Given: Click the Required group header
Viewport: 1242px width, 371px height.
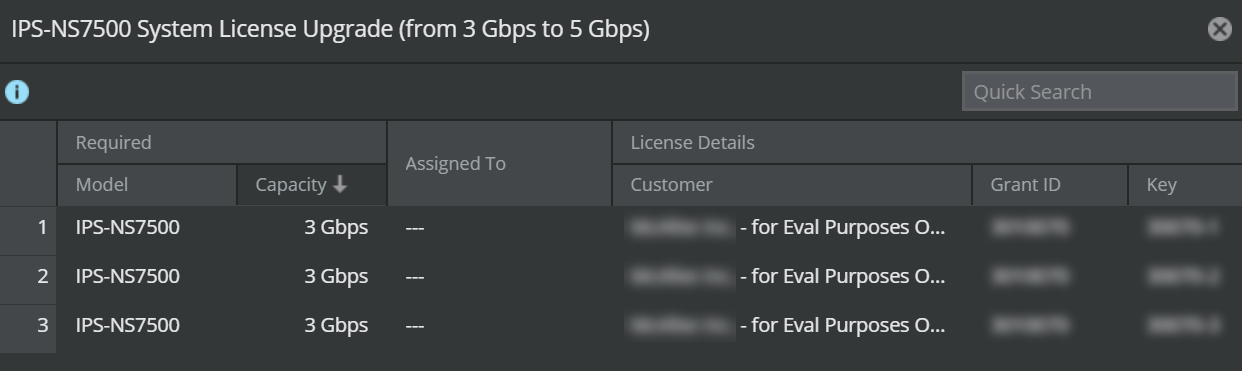Looking at the screenshot, I should [x=221, y=143].
